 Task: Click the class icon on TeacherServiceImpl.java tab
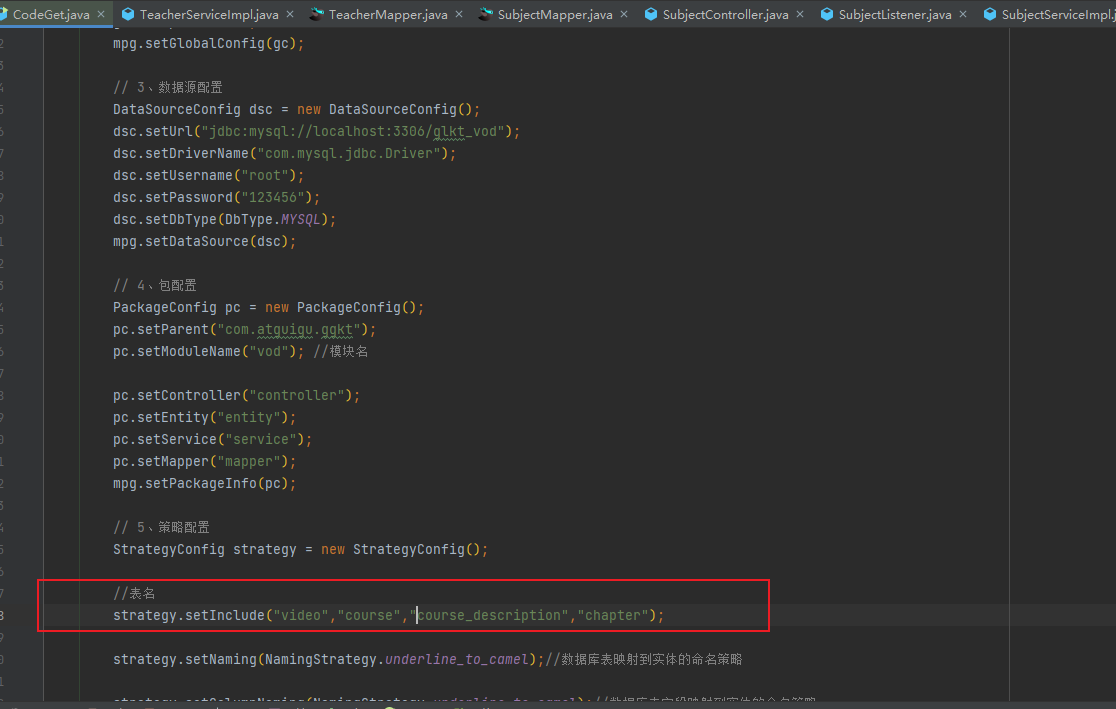(128, 15)
